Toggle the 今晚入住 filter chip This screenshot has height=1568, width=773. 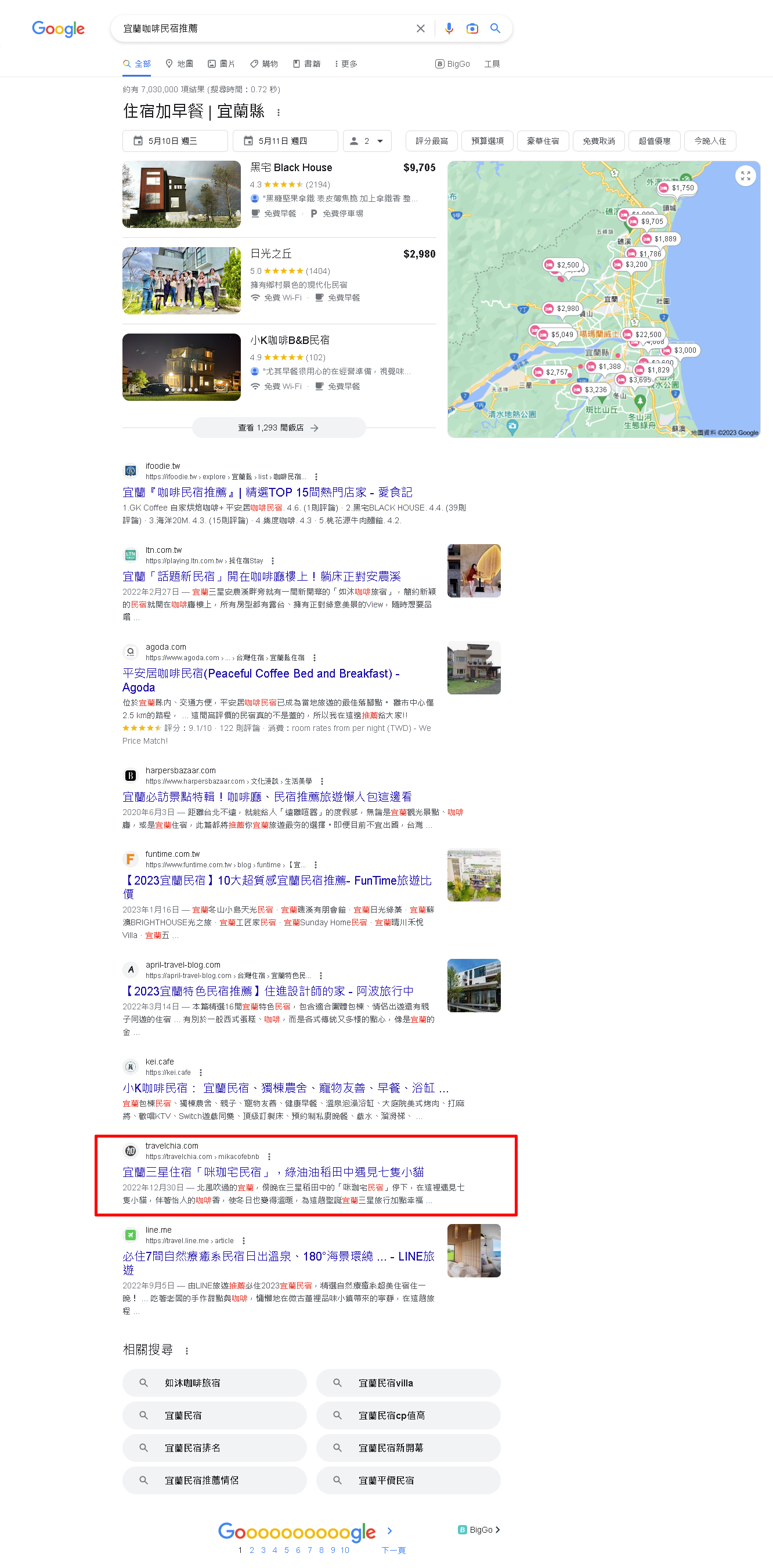(x=710, y=141)
